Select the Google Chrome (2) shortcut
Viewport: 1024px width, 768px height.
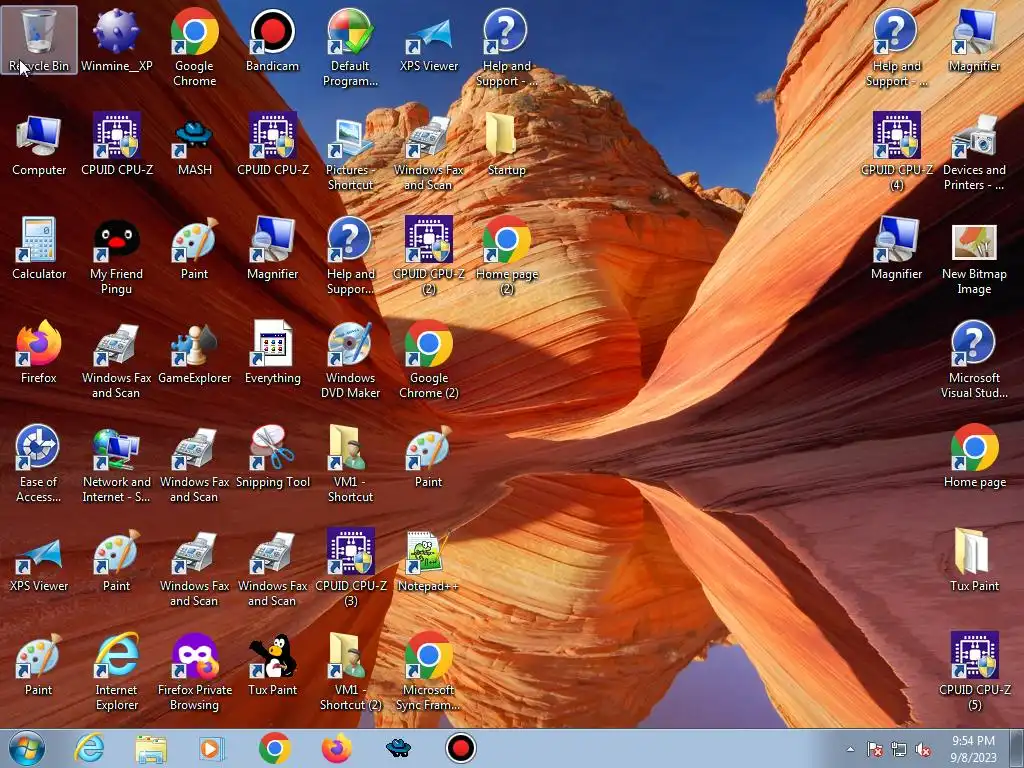pos(428,360)
